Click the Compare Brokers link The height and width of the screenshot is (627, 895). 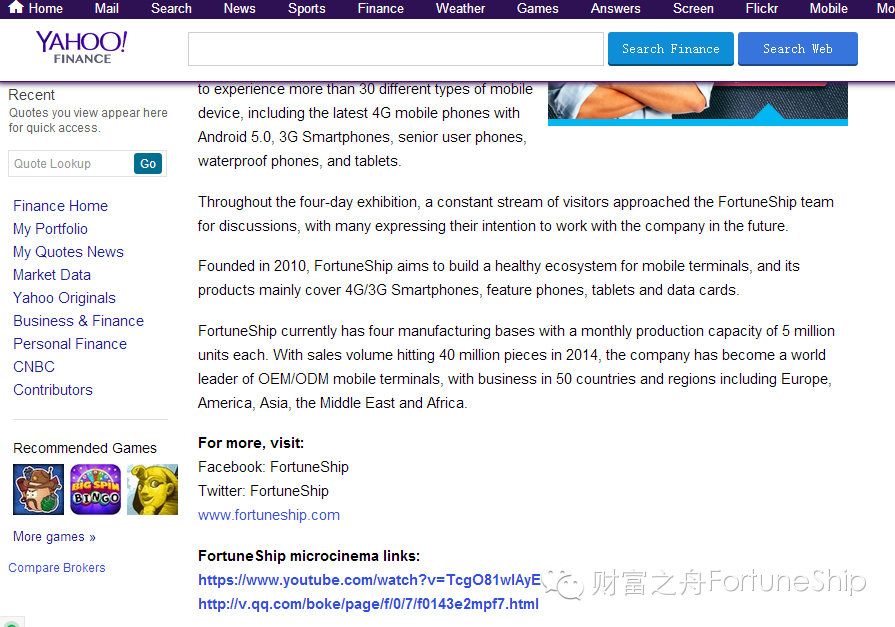[x=57, y=568]
